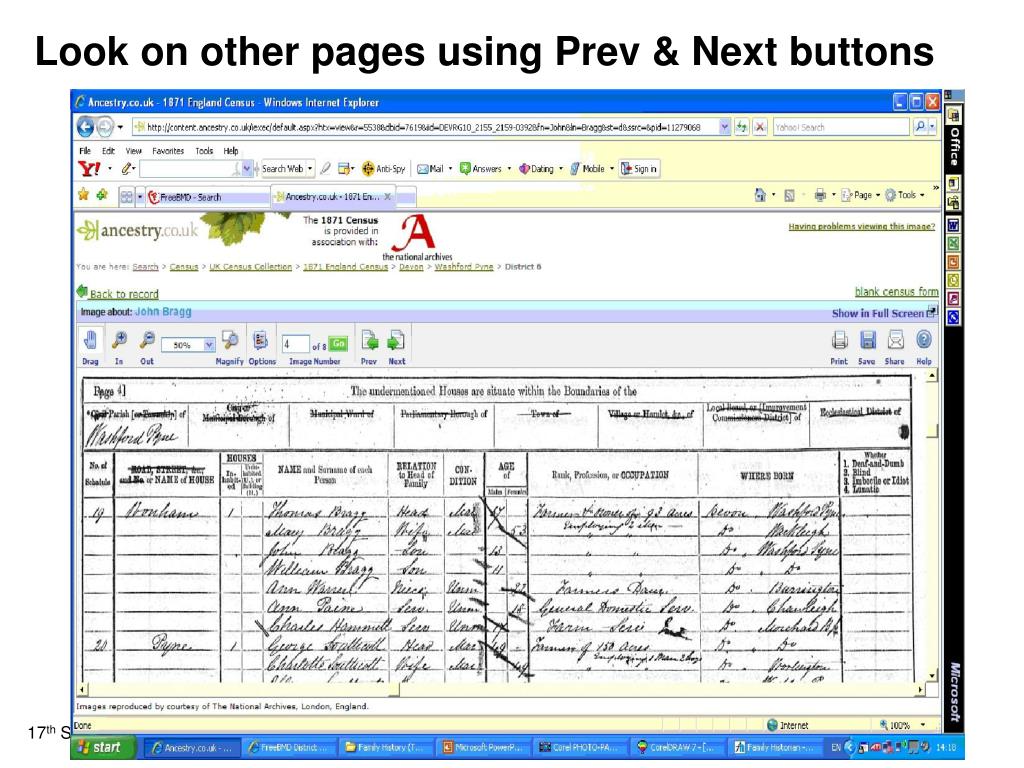Image resolution: width=1024 pixels, height=768 pixels.
Task: Click the Anti-Spy toolbar button
Action: pyautogui.click(x=383, y=169)
